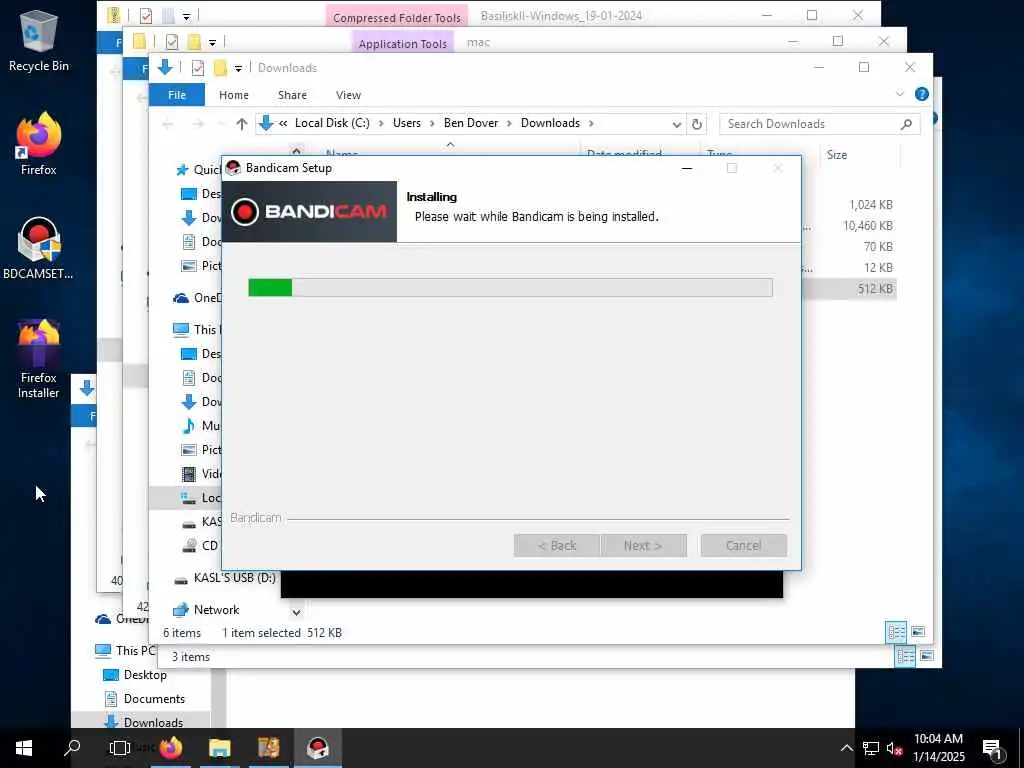Image resolution: width=1024 pixels, height=768 pixels.
Task: Open the archive app on the taskbar
Action: [x=268, y=748]
